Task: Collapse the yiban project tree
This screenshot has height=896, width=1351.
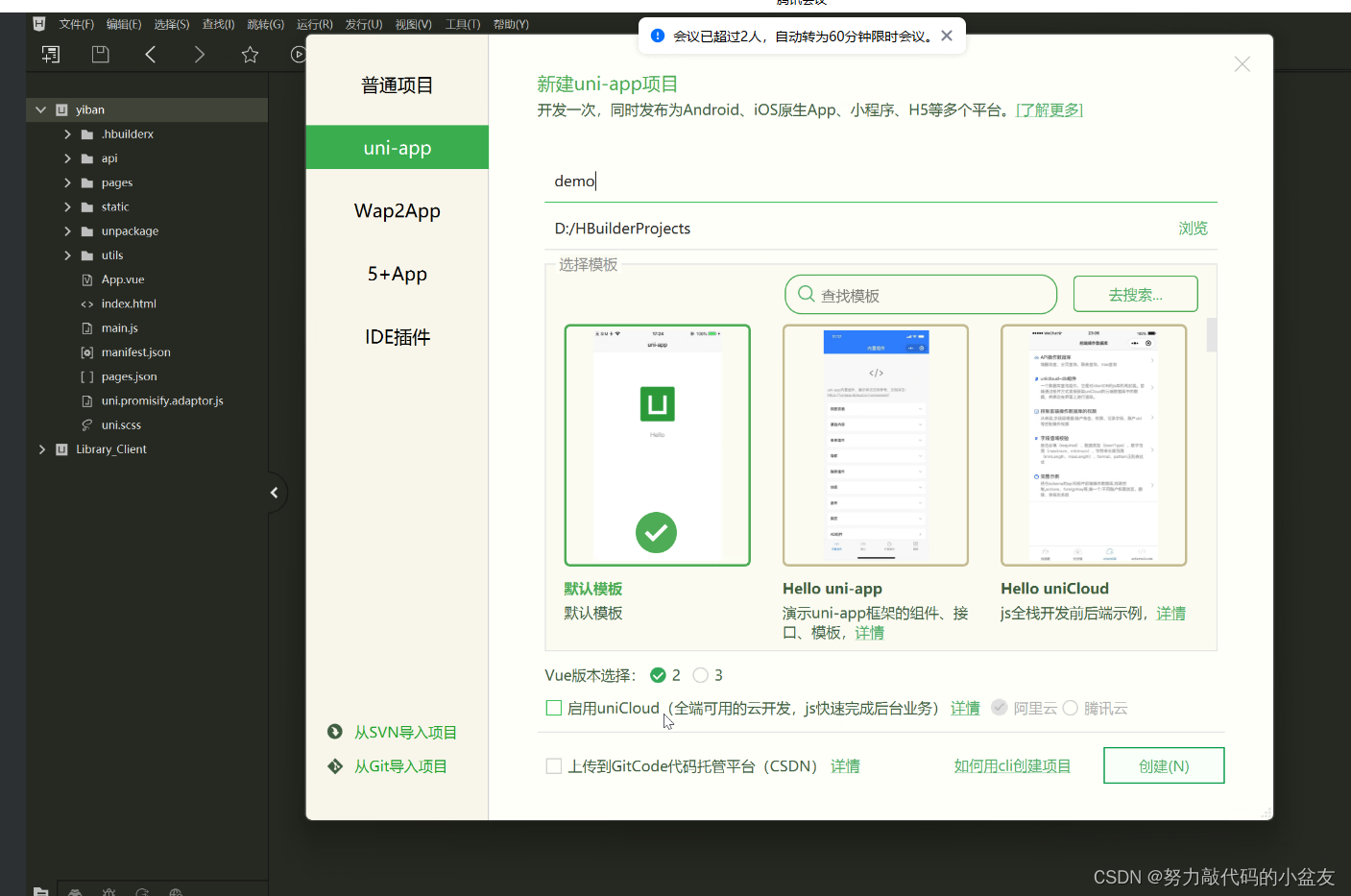Action: tap(40, 109)
